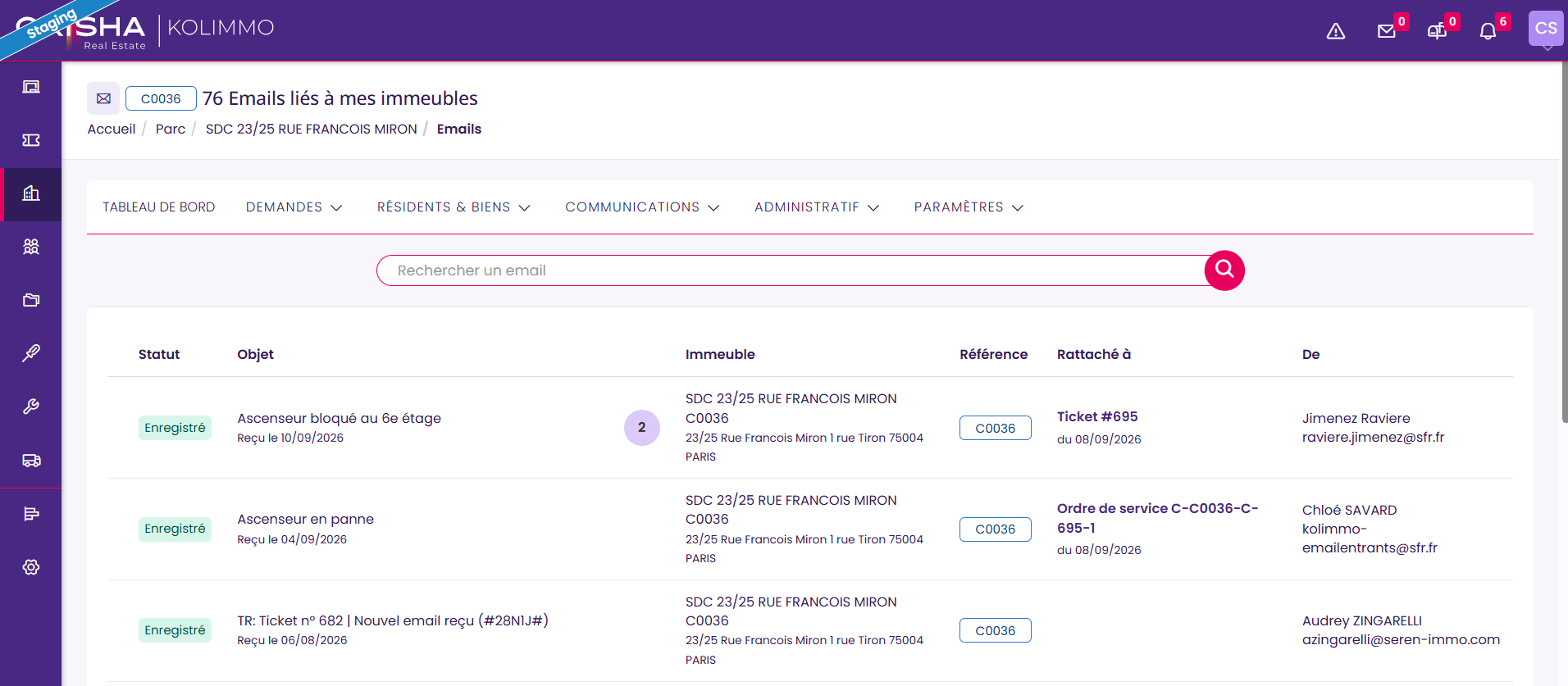Click C0036 reference in TR: Ticket n° 682 row
Viewport: 1568px width, 686px height.
pos(996,630)
